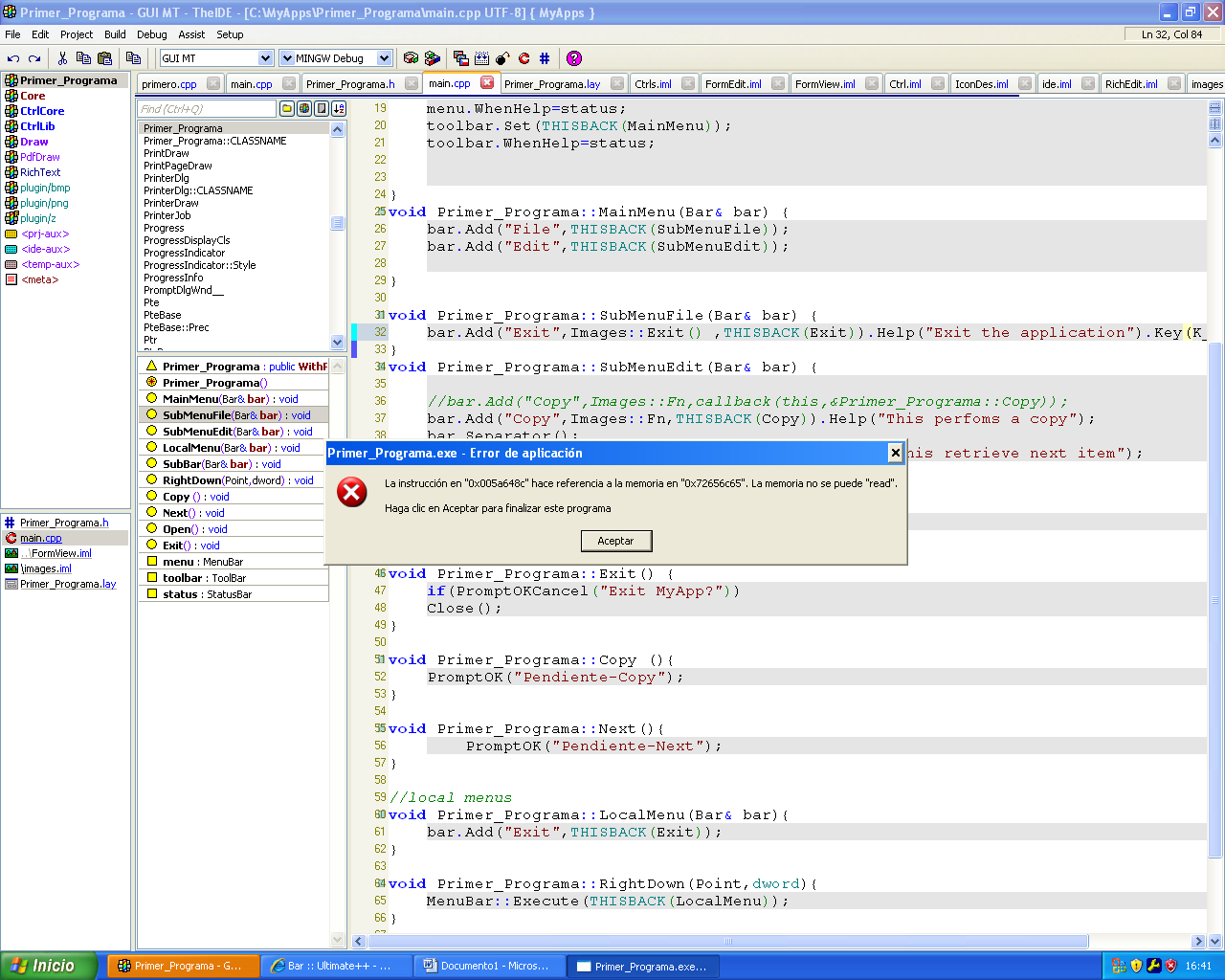The height and width of the screenshot is (980, 1225).
Task: Open the Build menu
Action: tap(115, 34)
